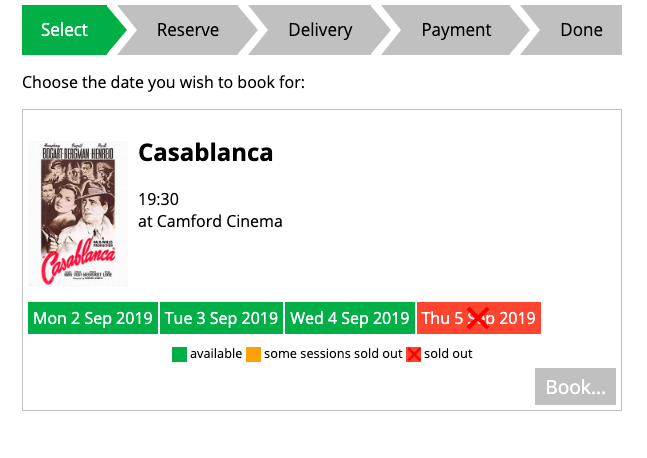
Task: Choose Mon 2 Sep 2019 date
Action: click(x=93, y=318)
